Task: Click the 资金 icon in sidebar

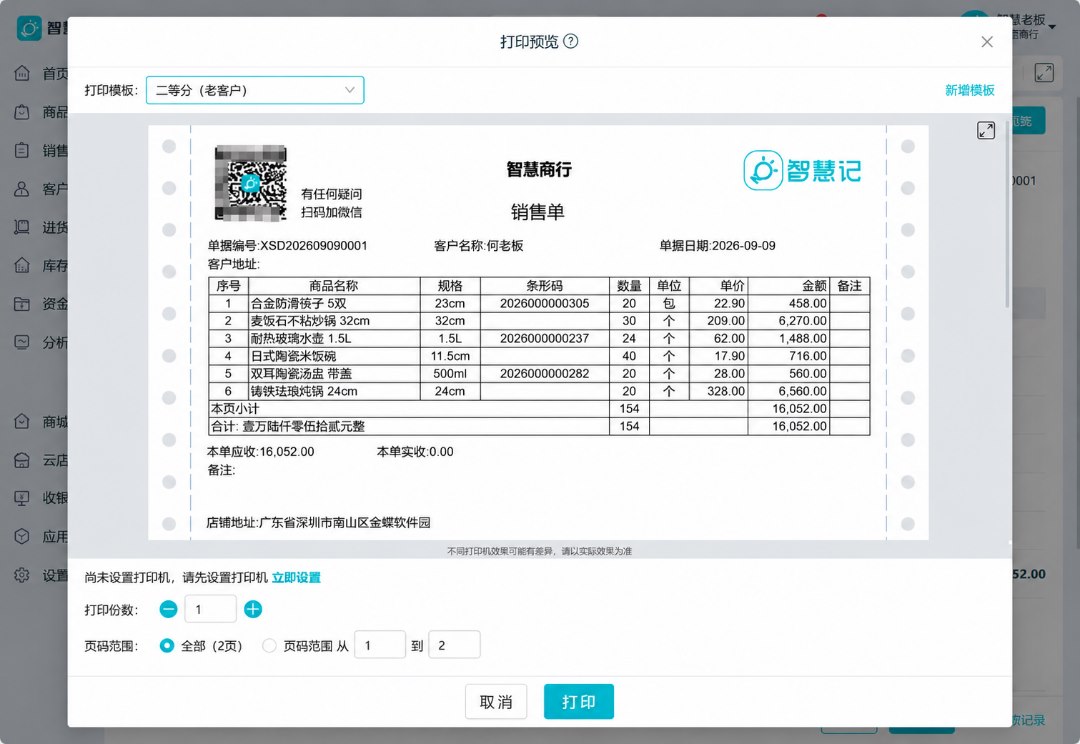Action: (22, 304)
